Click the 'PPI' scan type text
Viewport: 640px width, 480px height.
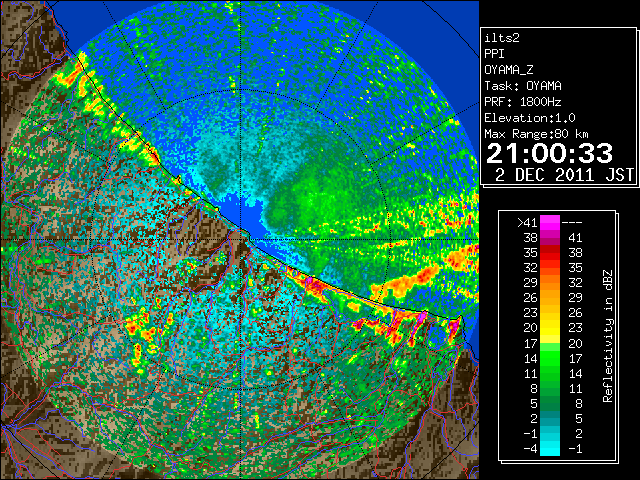point(494,54)
